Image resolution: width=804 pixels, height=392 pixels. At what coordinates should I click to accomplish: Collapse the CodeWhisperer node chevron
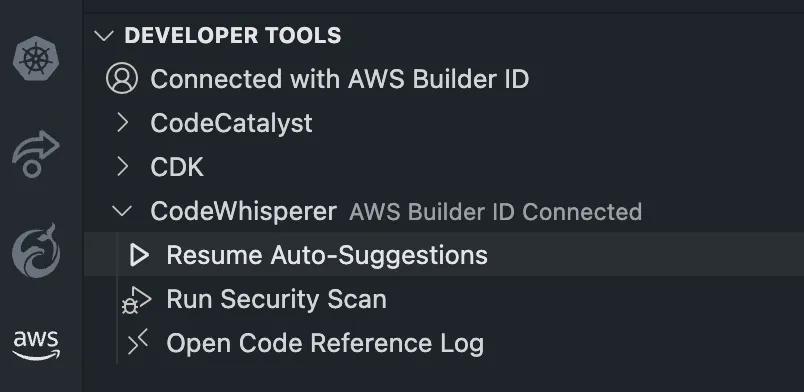click(x=122, y=211)
